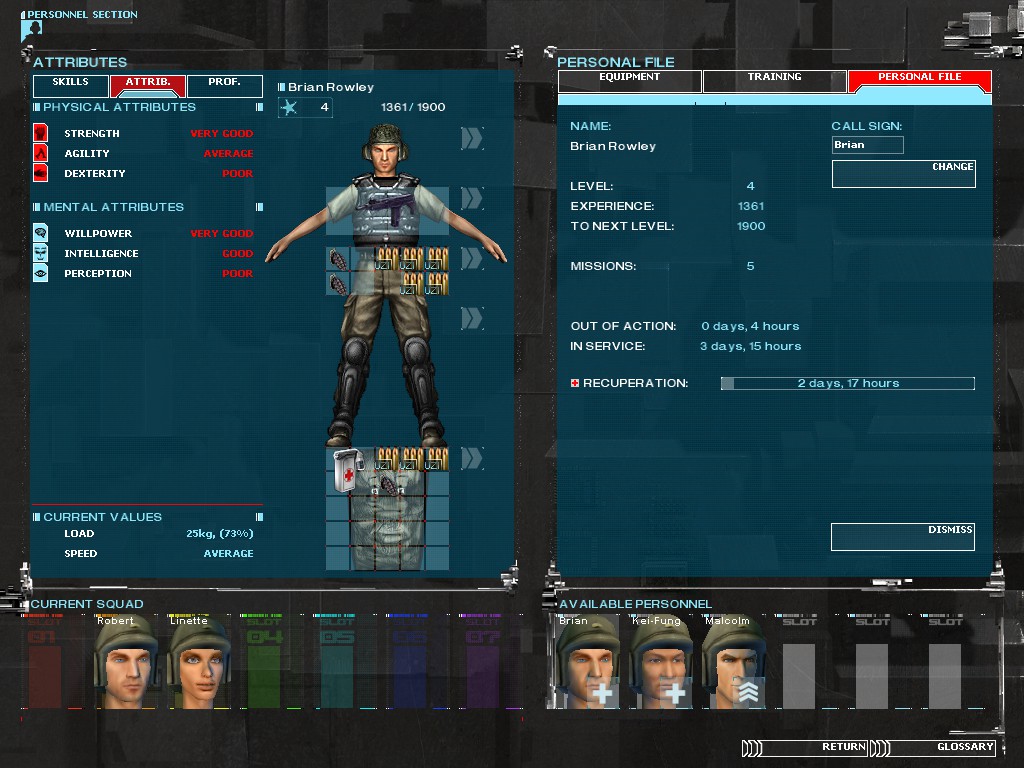Collapse the Current Values section

pyautogui.click(x=259, y=517)
